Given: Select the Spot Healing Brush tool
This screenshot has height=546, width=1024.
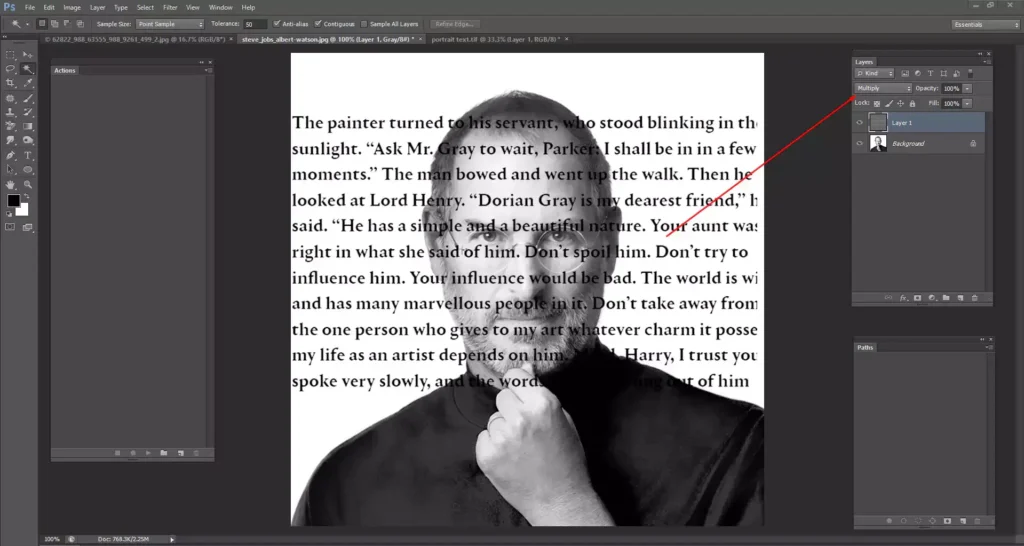Looking at the screenshot, I should tap(10, 99).
